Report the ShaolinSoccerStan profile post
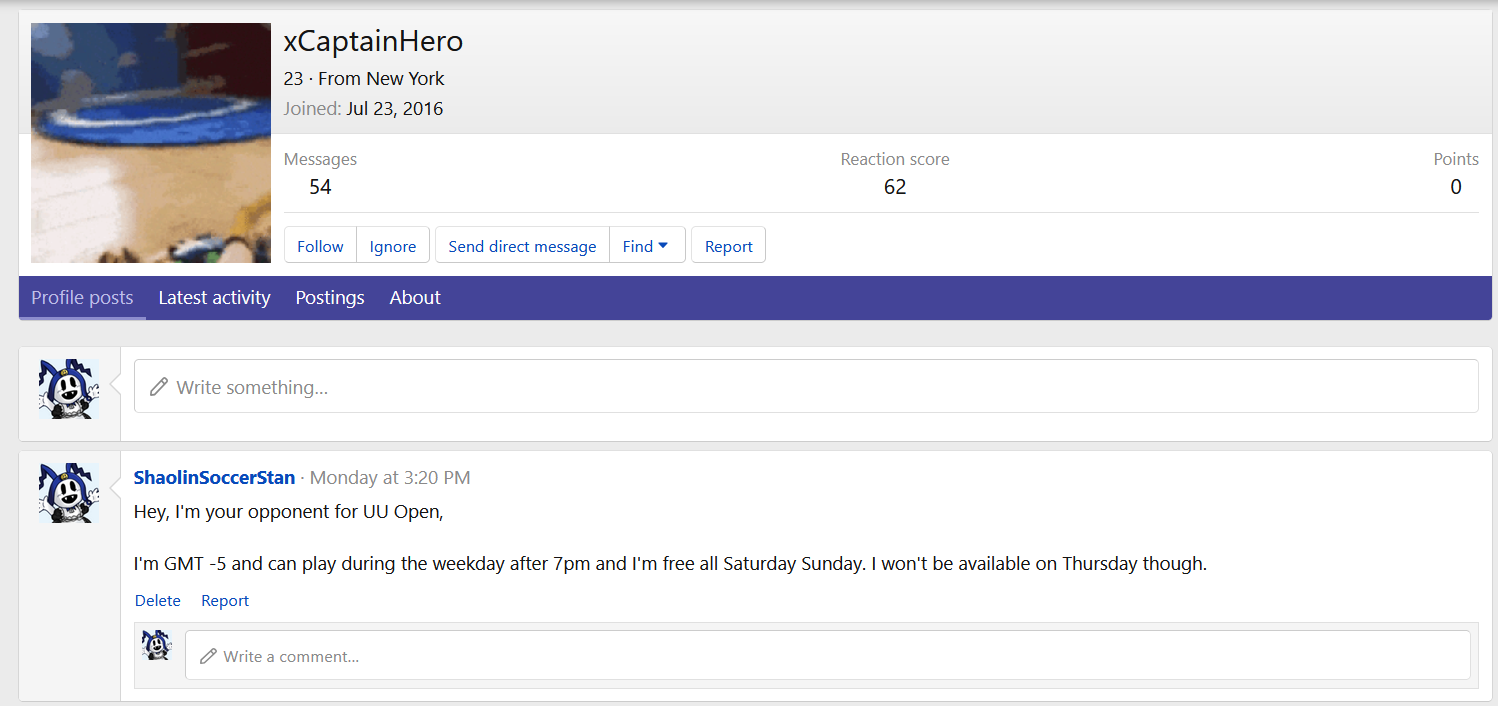This screenshot has width=1498, height=706. (225, 601)
